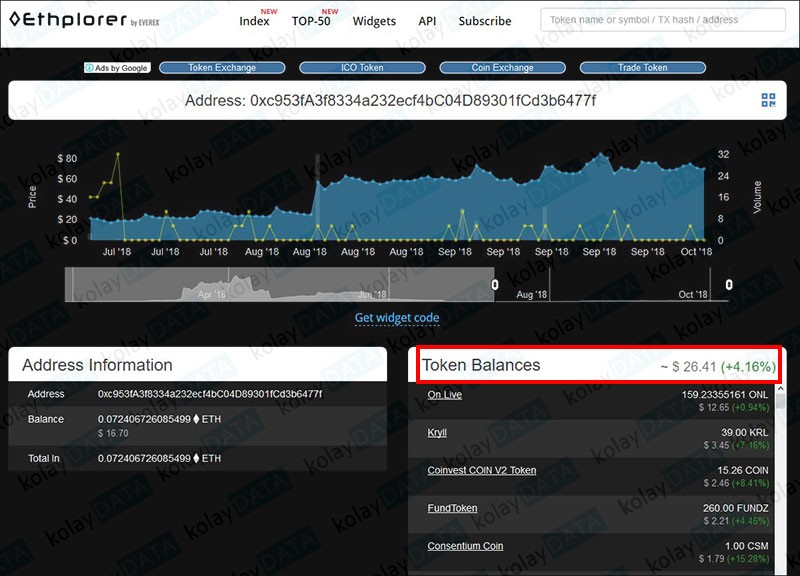
Task: Open the Kryll token link
Action: pyautogui.click(x=437, y=433)
